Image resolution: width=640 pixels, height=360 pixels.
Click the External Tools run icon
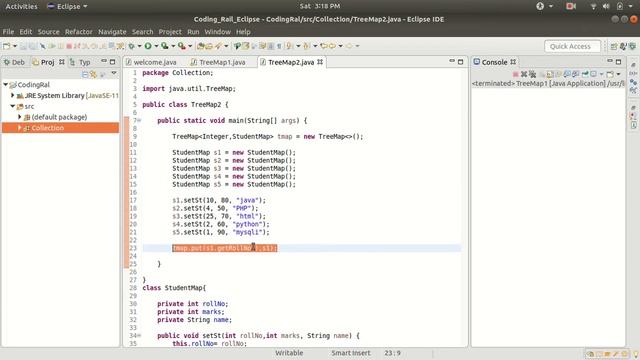coord(182,46)
